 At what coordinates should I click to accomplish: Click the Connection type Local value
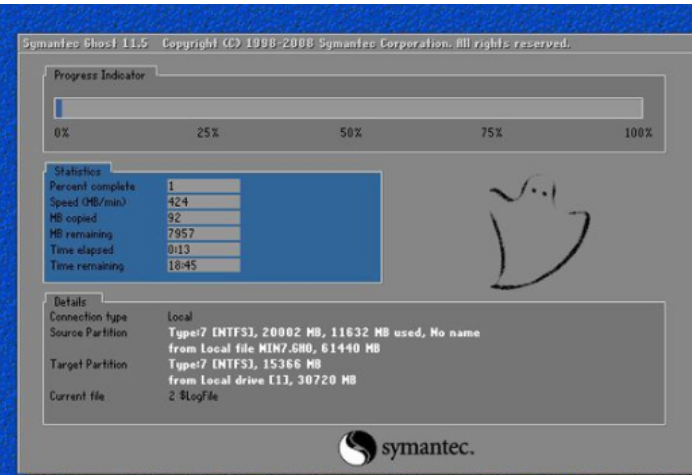[x=180, y=316]
